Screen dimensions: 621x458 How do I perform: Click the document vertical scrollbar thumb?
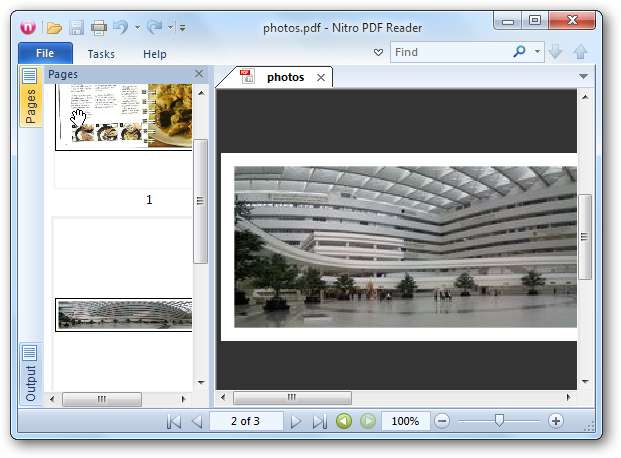click(585, 237)
